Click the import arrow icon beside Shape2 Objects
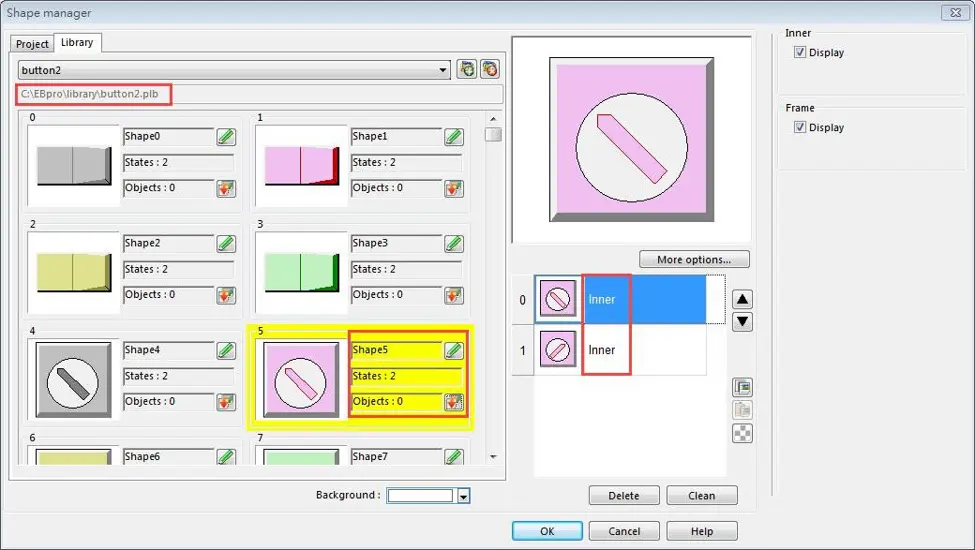Viewport: 975px width, 550px height. pyautogui.click(x=226, y=295)
